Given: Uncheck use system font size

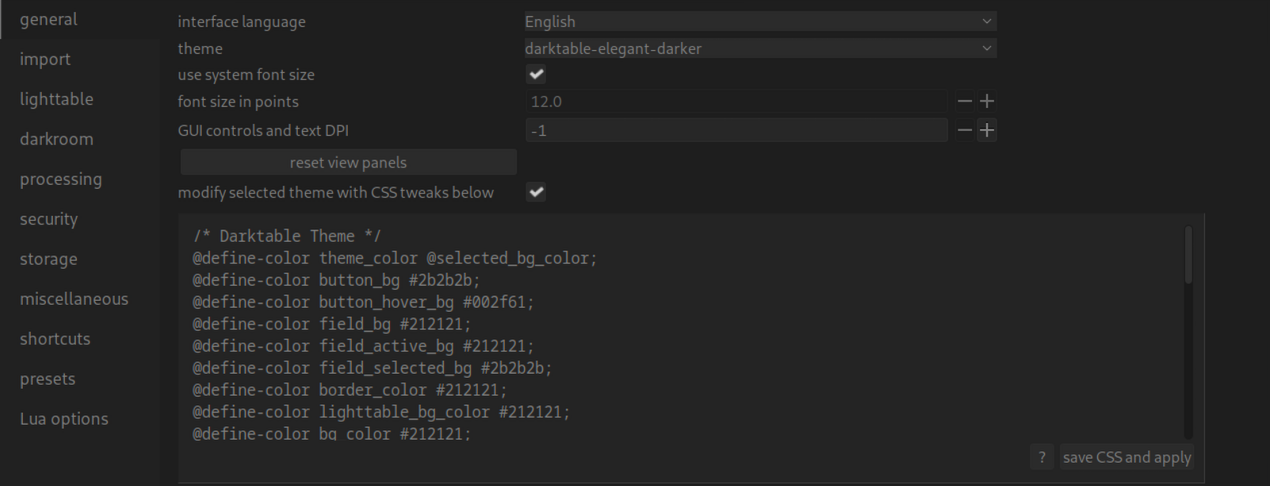Looking at the screenshot, I should point(536,74).
